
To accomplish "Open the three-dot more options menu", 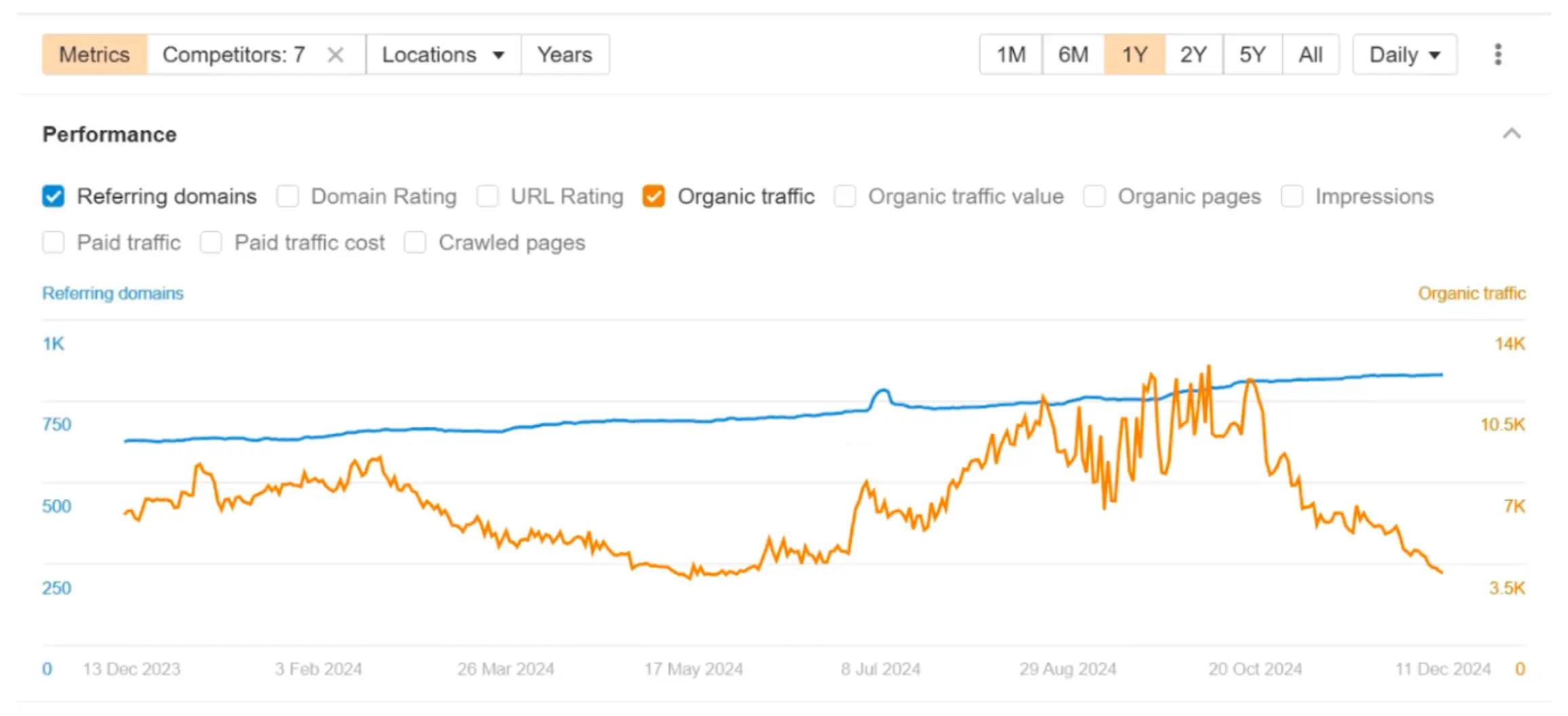I will [x=1497, y=55].
